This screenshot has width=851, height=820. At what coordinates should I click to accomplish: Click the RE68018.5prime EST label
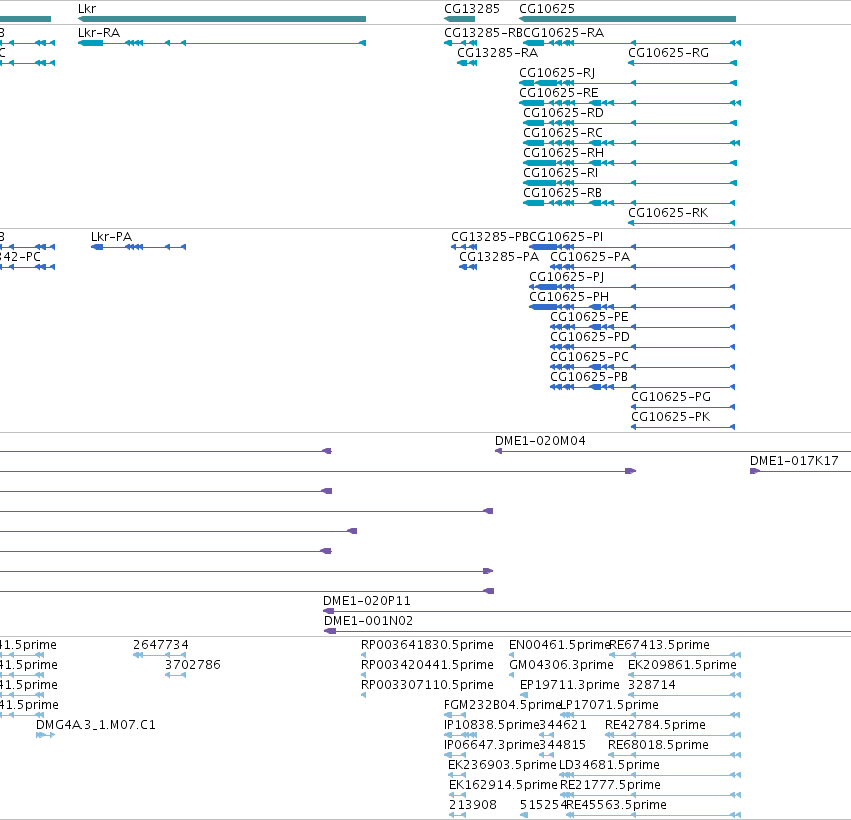pyautogui.click(x=658, y=745)
